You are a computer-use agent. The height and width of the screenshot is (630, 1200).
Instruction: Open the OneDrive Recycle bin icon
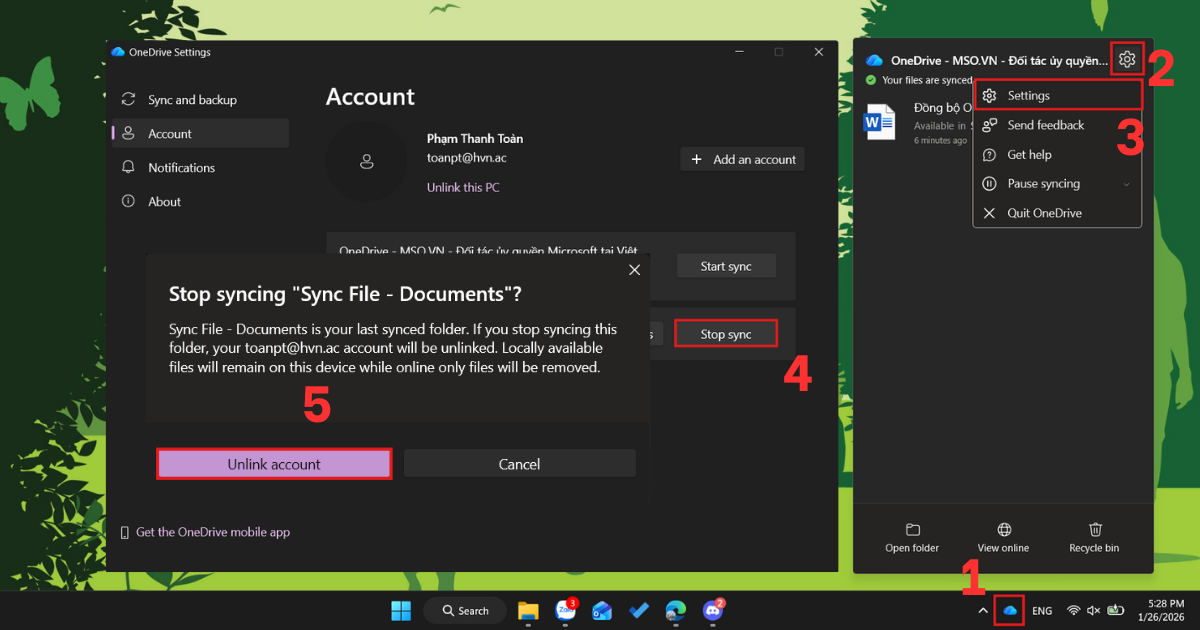pos(1094,530)
